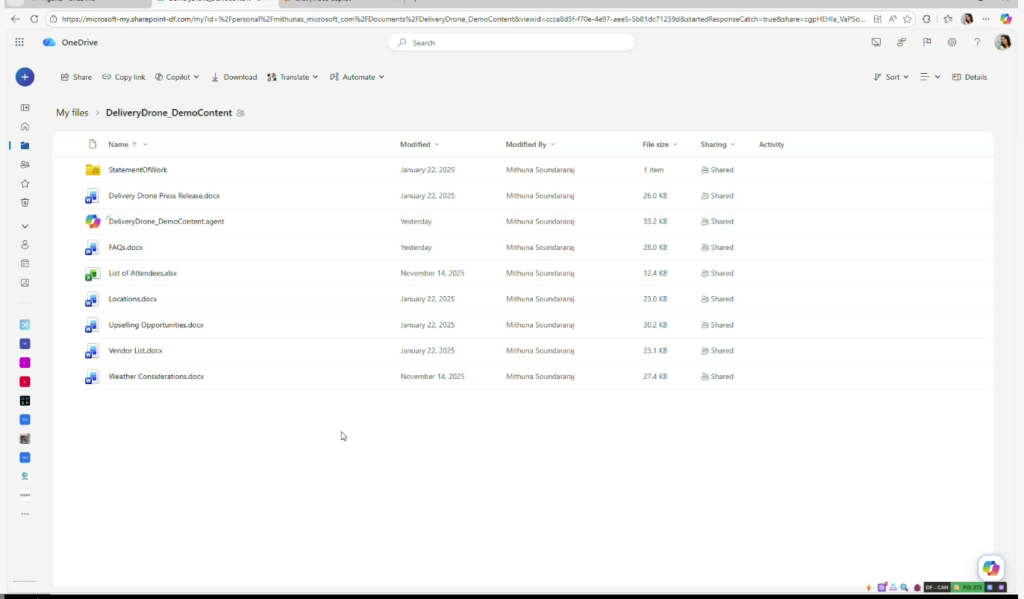The height and width of the screenshot is (599, 1024).
Task: Open the Shared people icon in left rail
Action: coord(25,165)
